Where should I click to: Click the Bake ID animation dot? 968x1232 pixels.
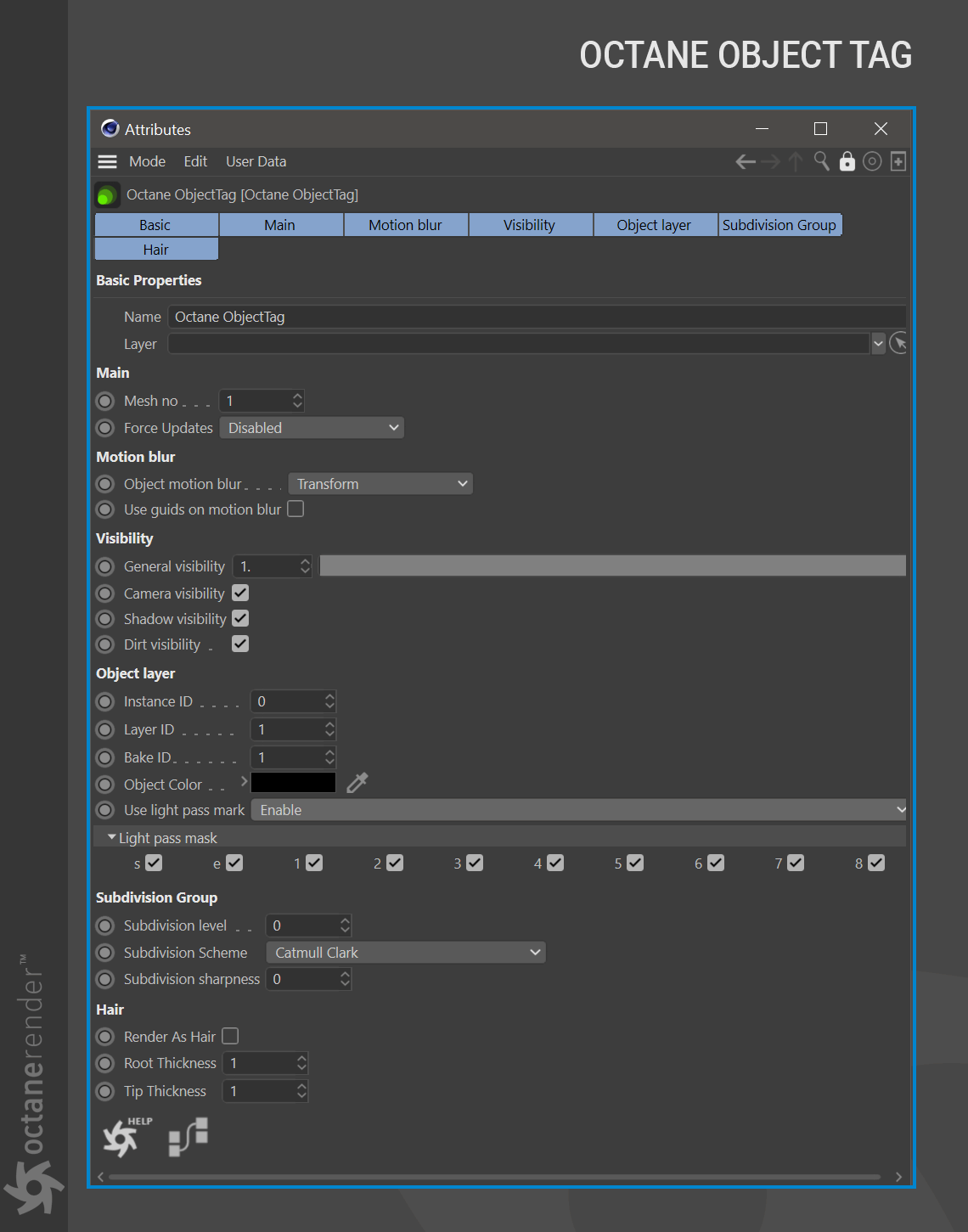(105, 757)
